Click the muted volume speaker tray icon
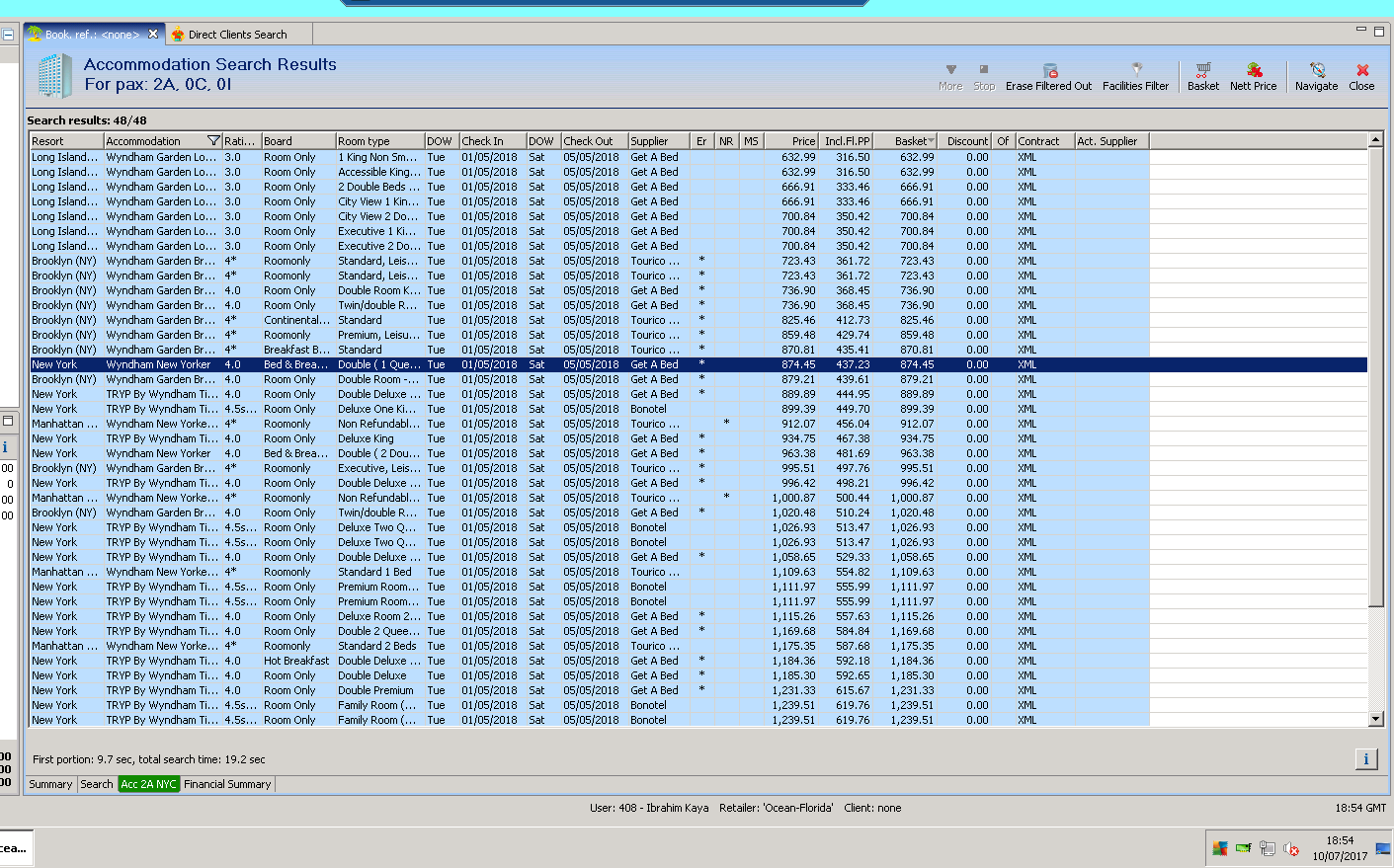Screen dimensions: 1394x868 pos(1291,848)
